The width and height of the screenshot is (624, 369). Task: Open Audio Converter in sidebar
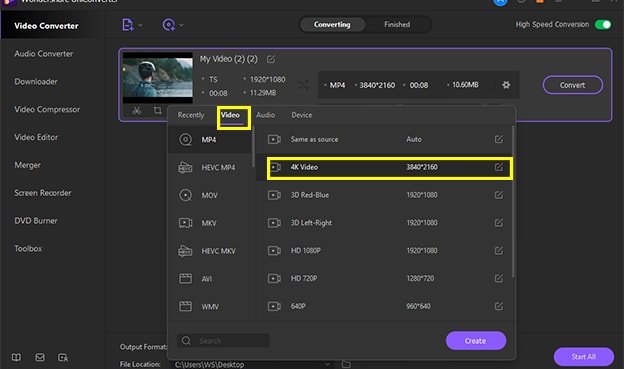click(x=44, y=54)
